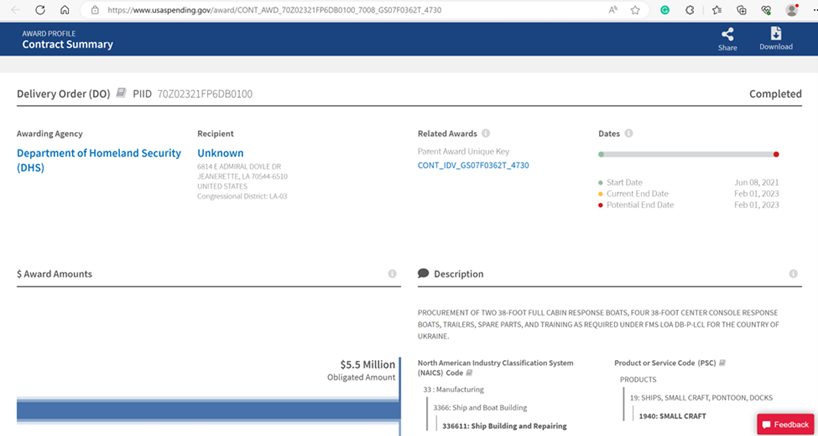Click the $5.5 Million obligated amount
Viewport: 818px width, 436px height.
[x=367, y=365]
